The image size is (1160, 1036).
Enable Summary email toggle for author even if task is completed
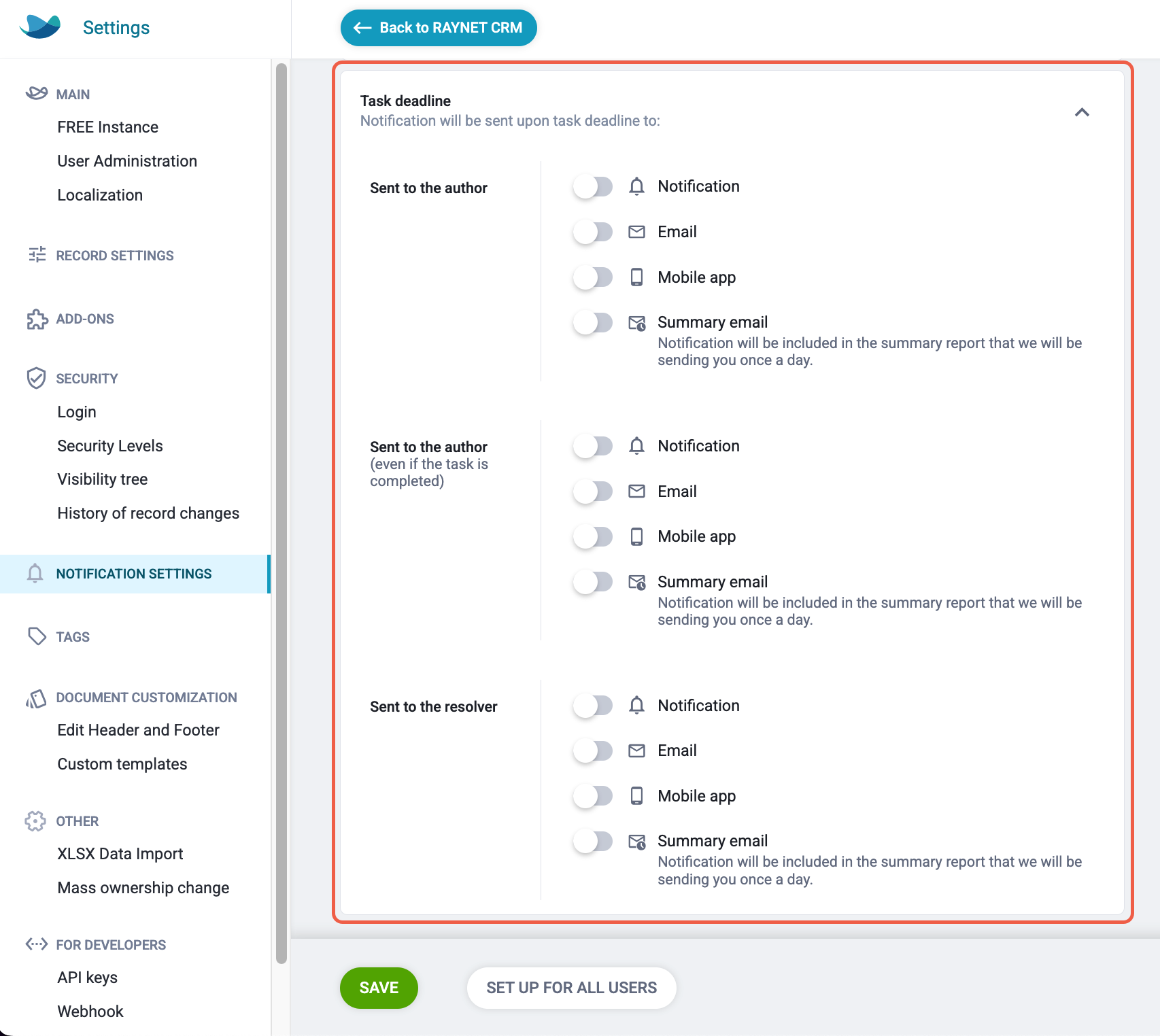click(x=593, y=582)
